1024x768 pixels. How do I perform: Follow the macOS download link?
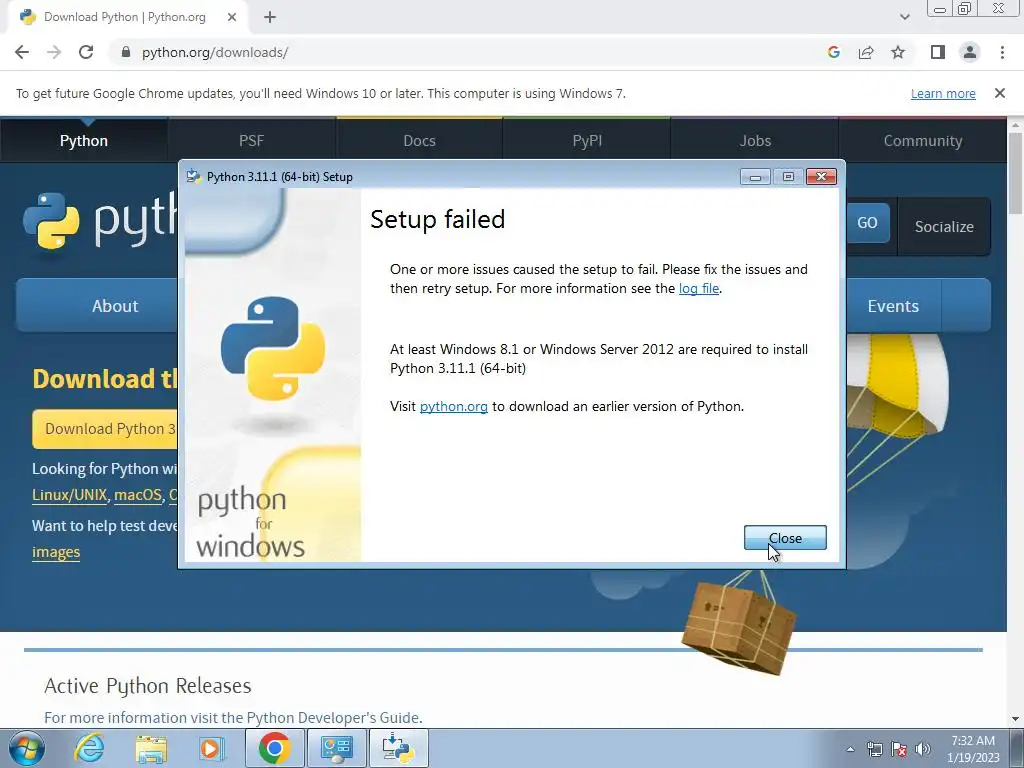tap(138, 495)
